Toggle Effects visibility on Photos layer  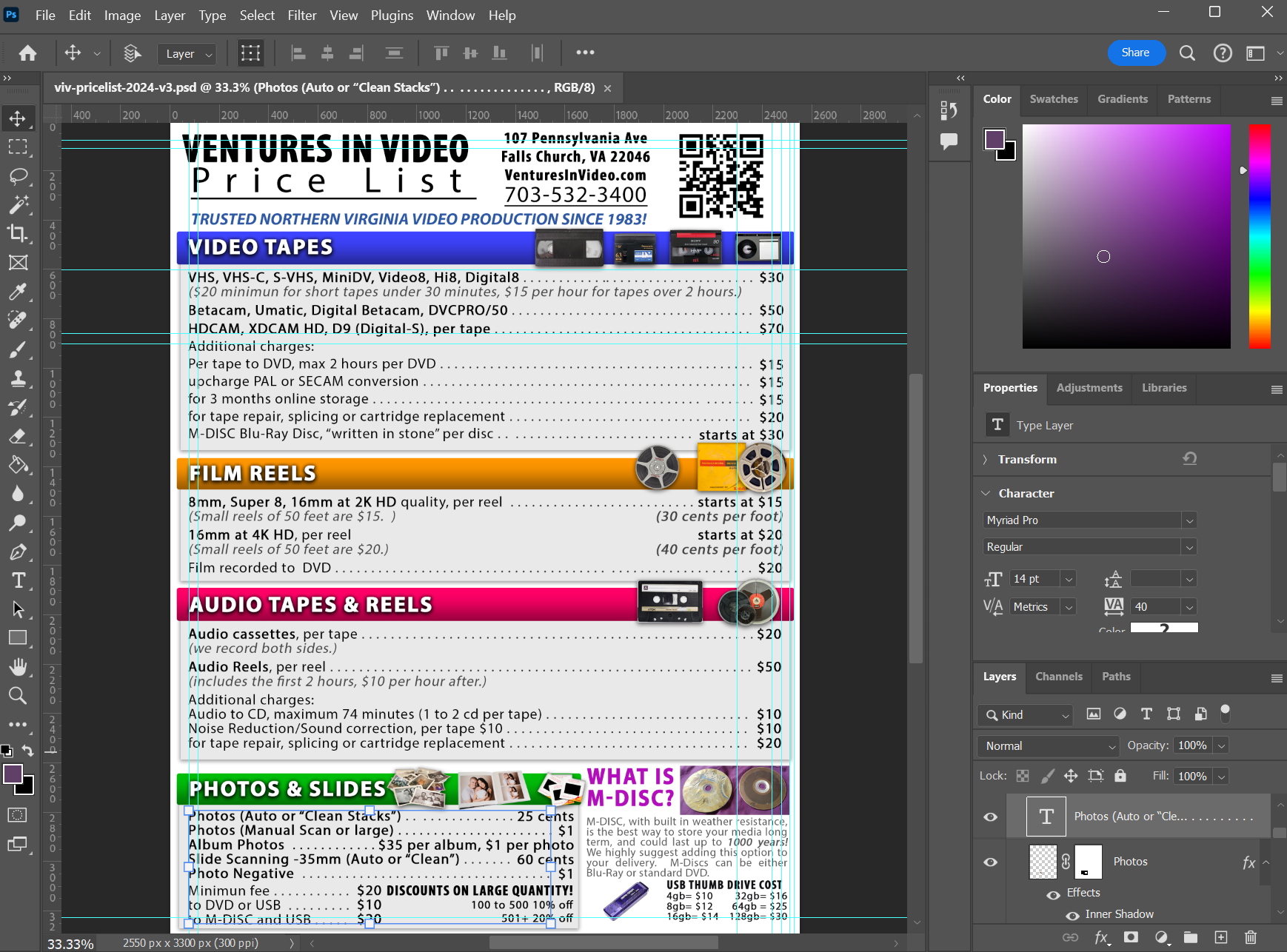(1053, 894)
